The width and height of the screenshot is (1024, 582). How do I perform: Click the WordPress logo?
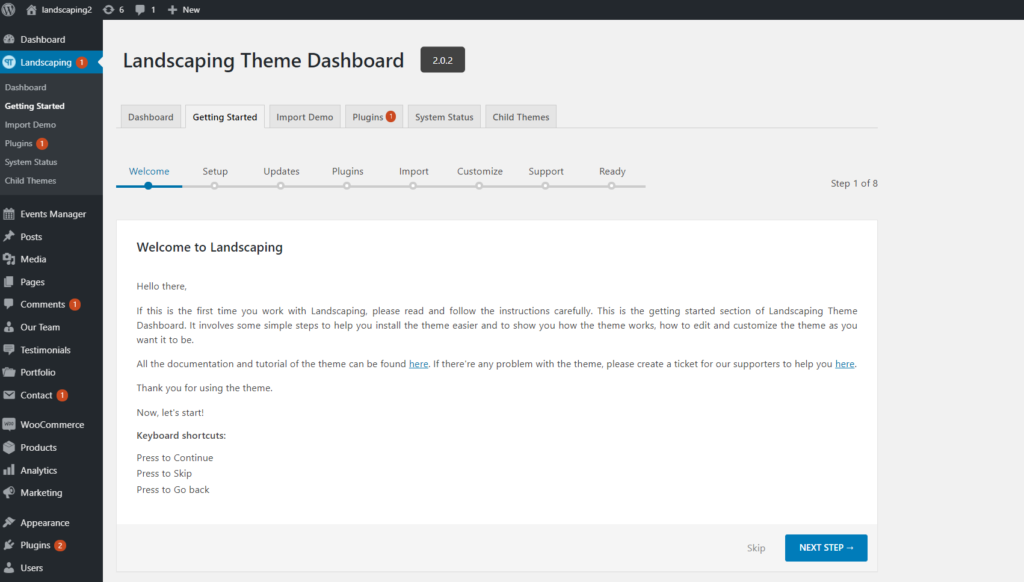tap(10, 10)
